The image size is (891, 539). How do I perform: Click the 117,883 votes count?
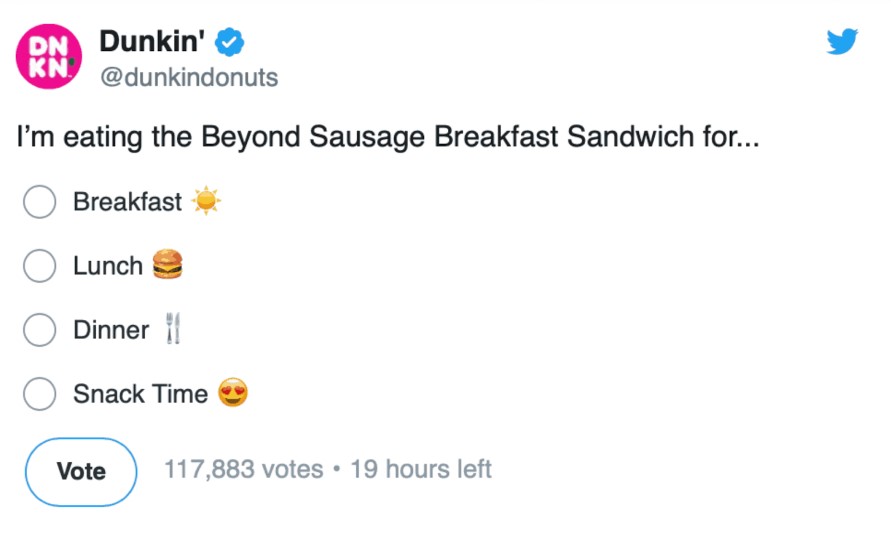coord(243,469)
